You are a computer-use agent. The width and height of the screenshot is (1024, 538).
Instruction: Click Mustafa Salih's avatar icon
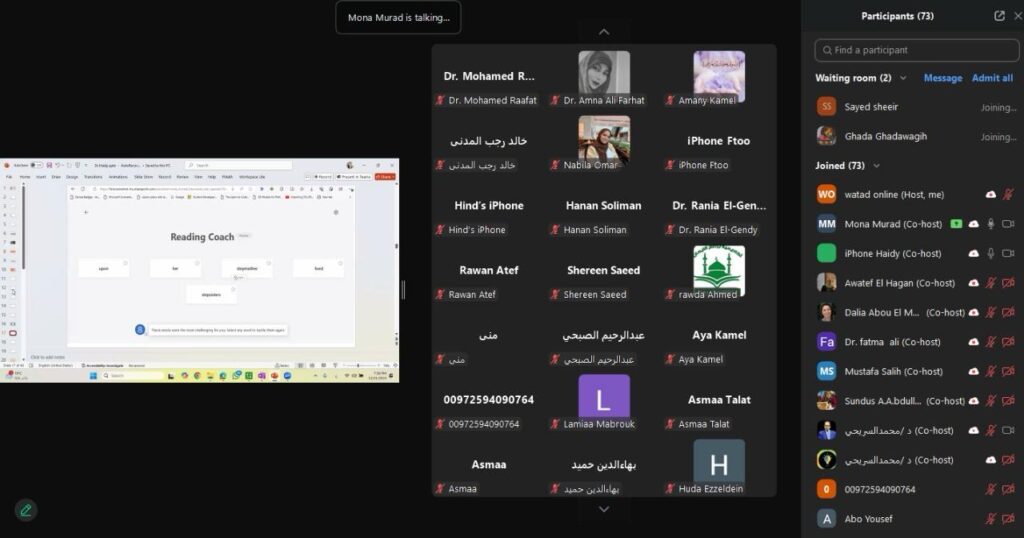(x=826, y=371)
